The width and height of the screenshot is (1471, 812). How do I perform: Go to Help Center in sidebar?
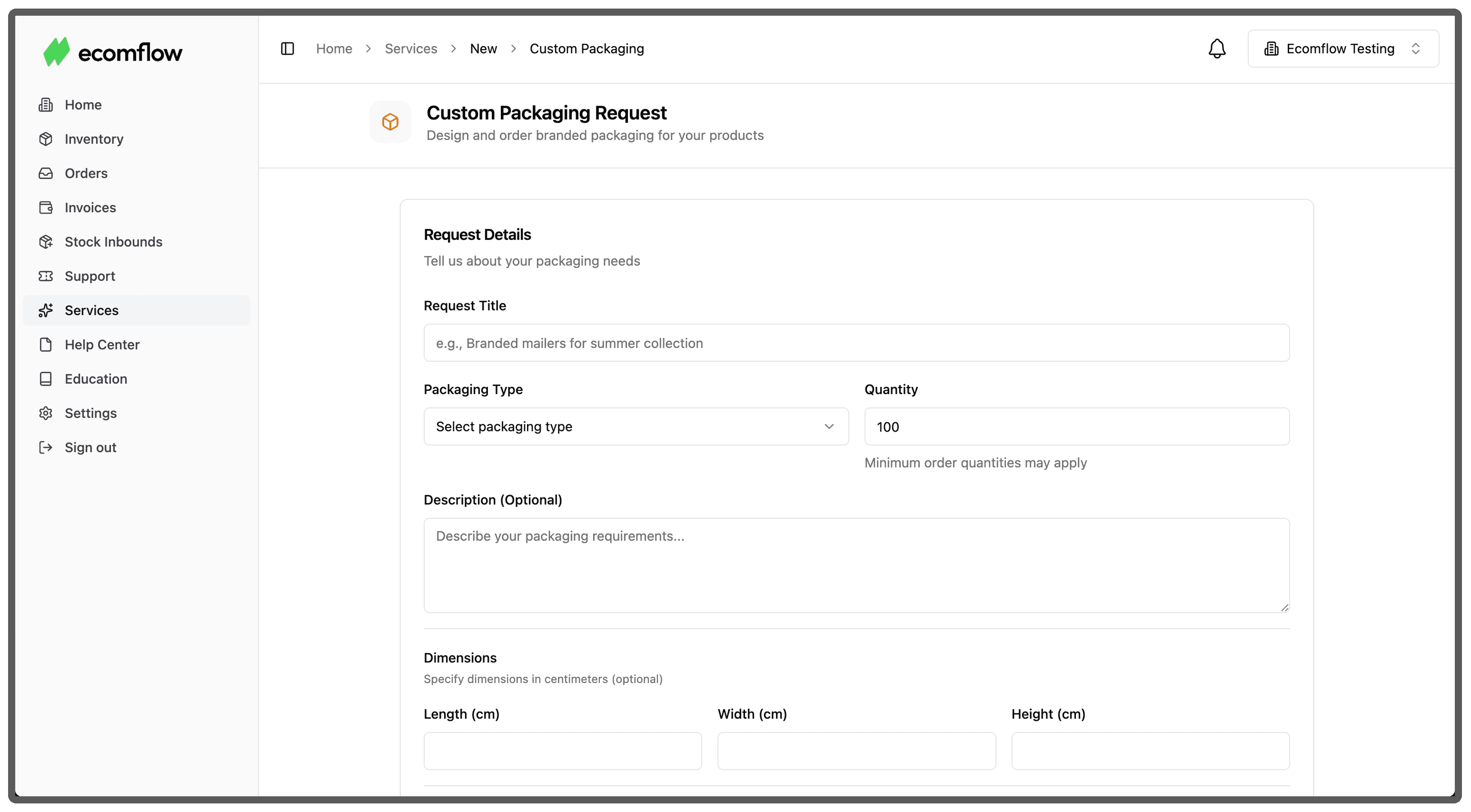(x=102, y=344)
